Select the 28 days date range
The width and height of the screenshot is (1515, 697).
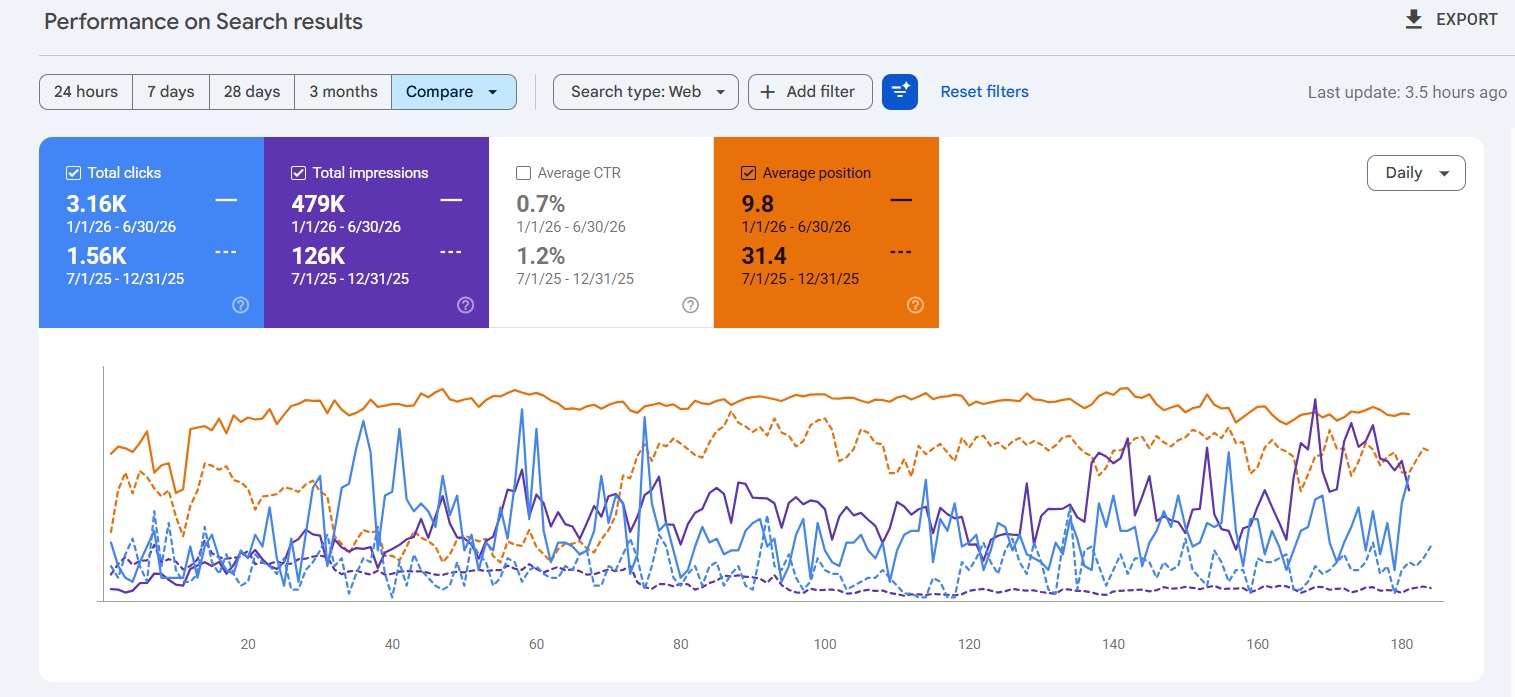click(x=252, y=91)
